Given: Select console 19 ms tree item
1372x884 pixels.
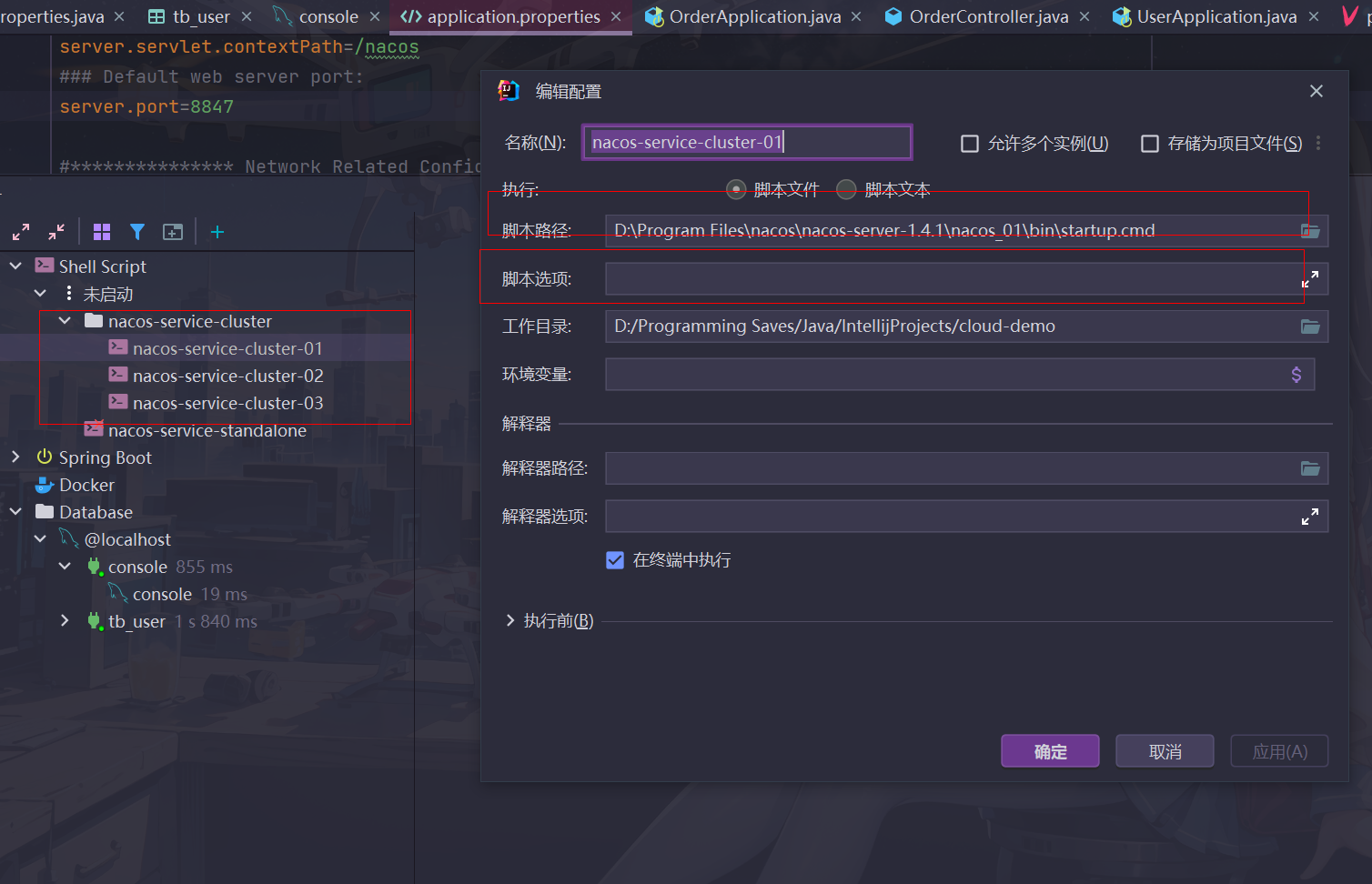Looking at the screenshot, I should pos(189,594).
